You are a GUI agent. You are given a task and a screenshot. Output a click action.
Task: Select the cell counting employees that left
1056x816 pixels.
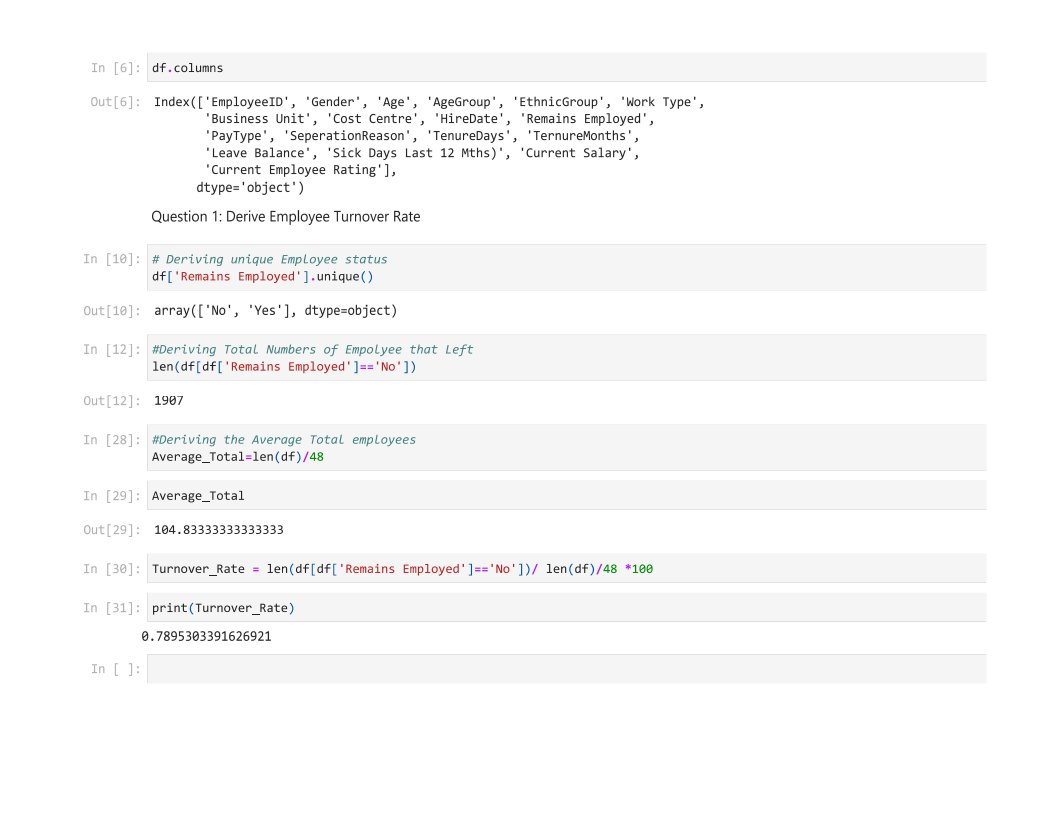coord(566,358)
